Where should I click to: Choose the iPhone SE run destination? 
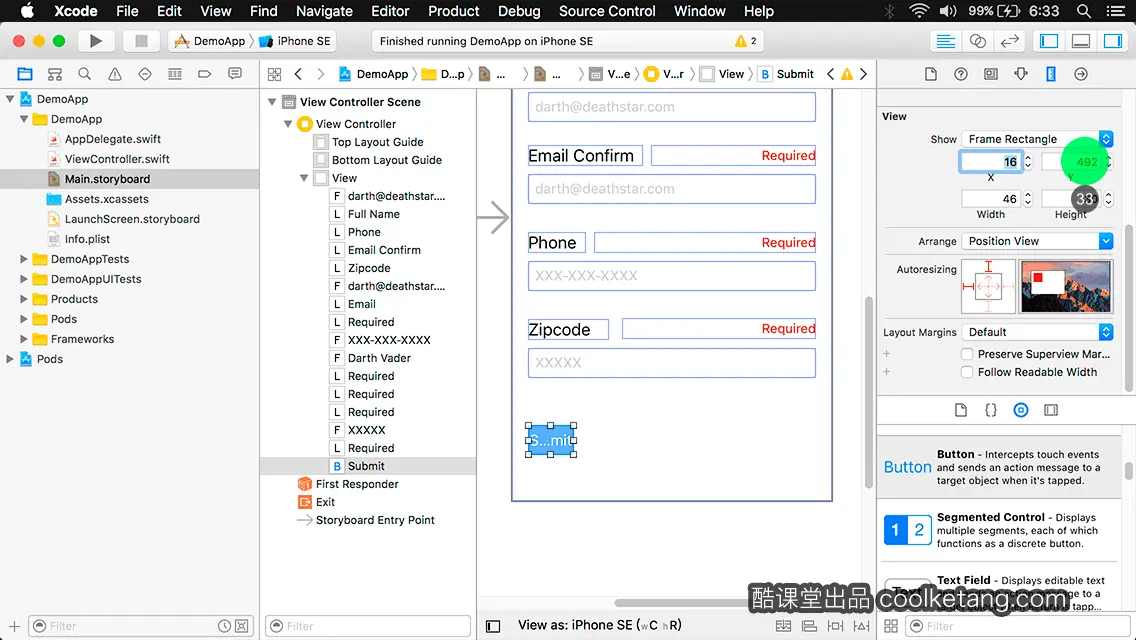[x=295, y=41]
